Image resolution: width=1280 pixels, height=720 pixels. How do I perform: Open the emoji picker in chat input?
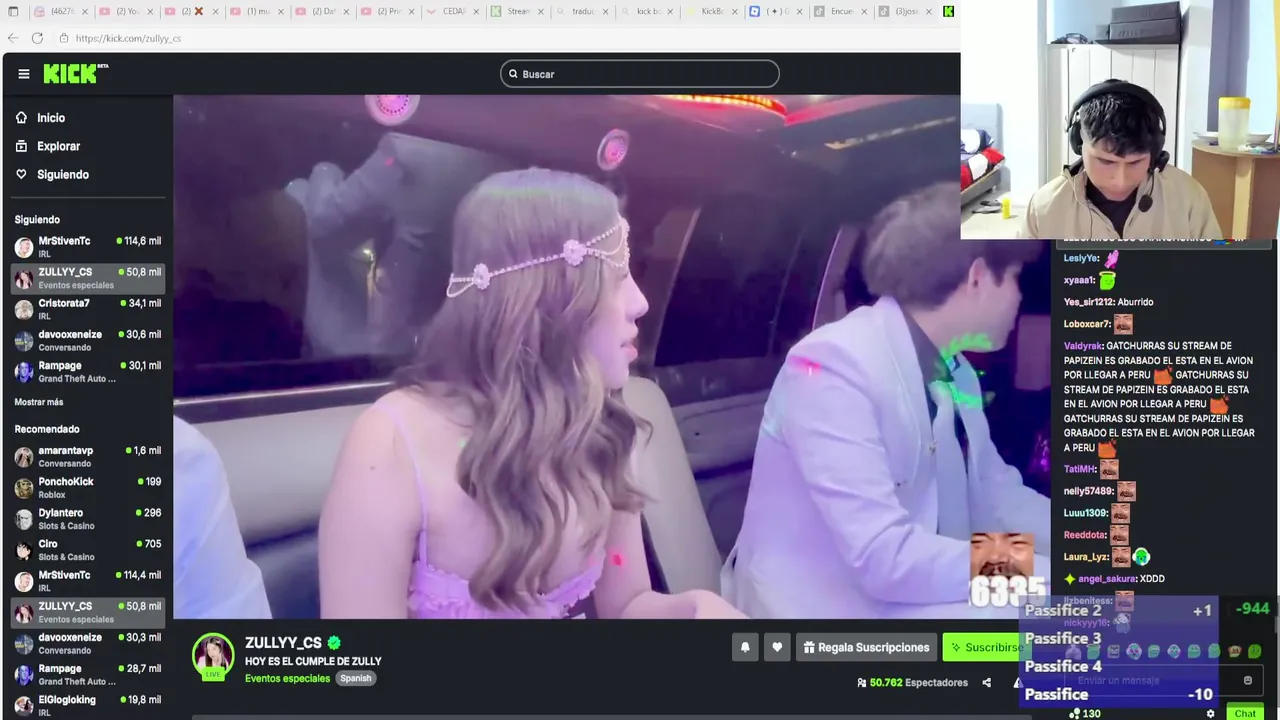tap(1247, 680)
